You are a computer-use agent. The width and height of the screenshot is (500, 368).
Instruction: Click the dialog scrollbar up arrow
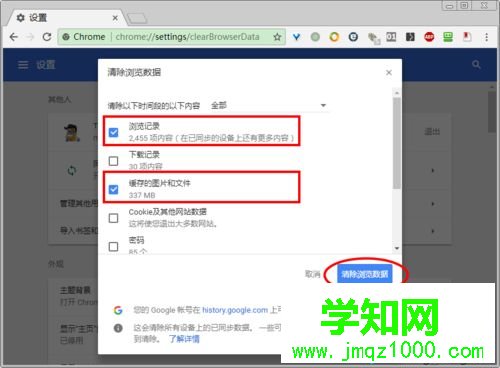(397, 93)
